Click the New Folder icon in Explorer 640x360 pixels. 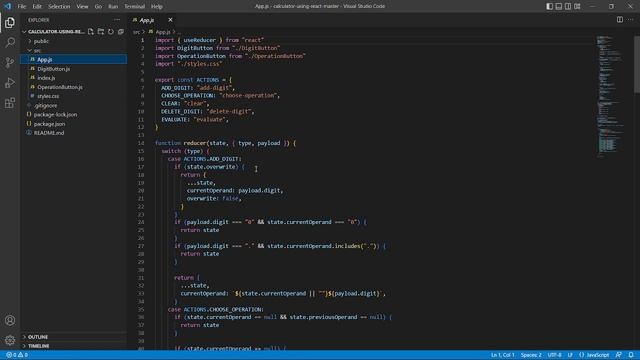(101, 31)
